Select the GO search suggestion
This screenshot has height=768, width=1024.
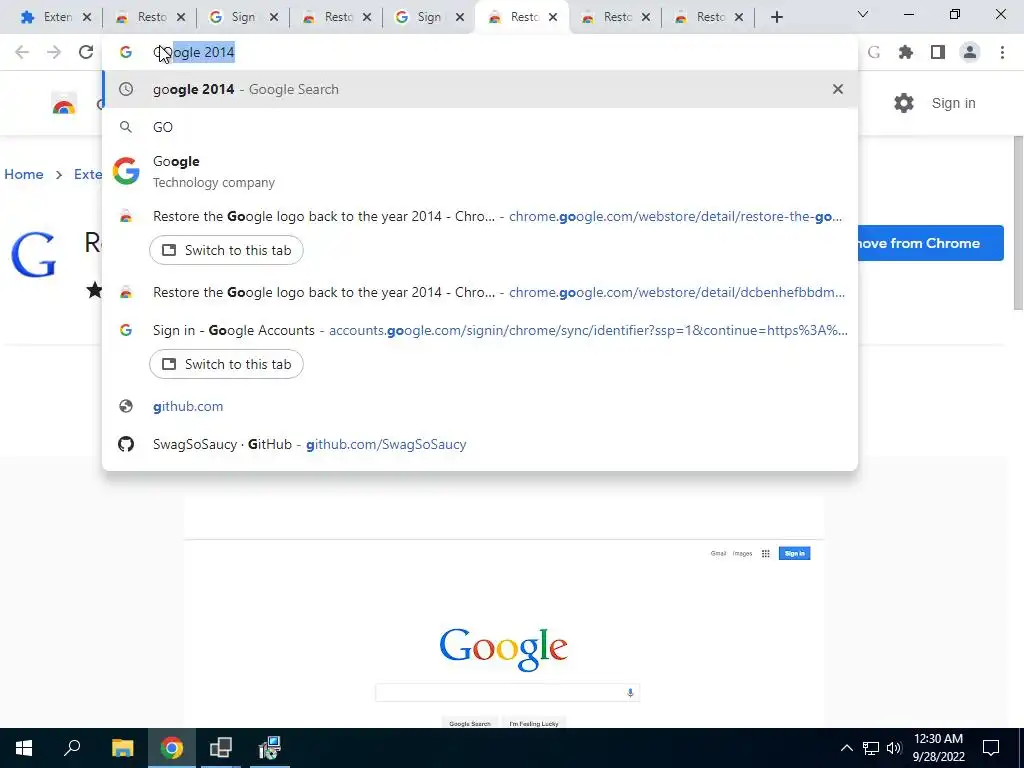[x=480, y=127]
